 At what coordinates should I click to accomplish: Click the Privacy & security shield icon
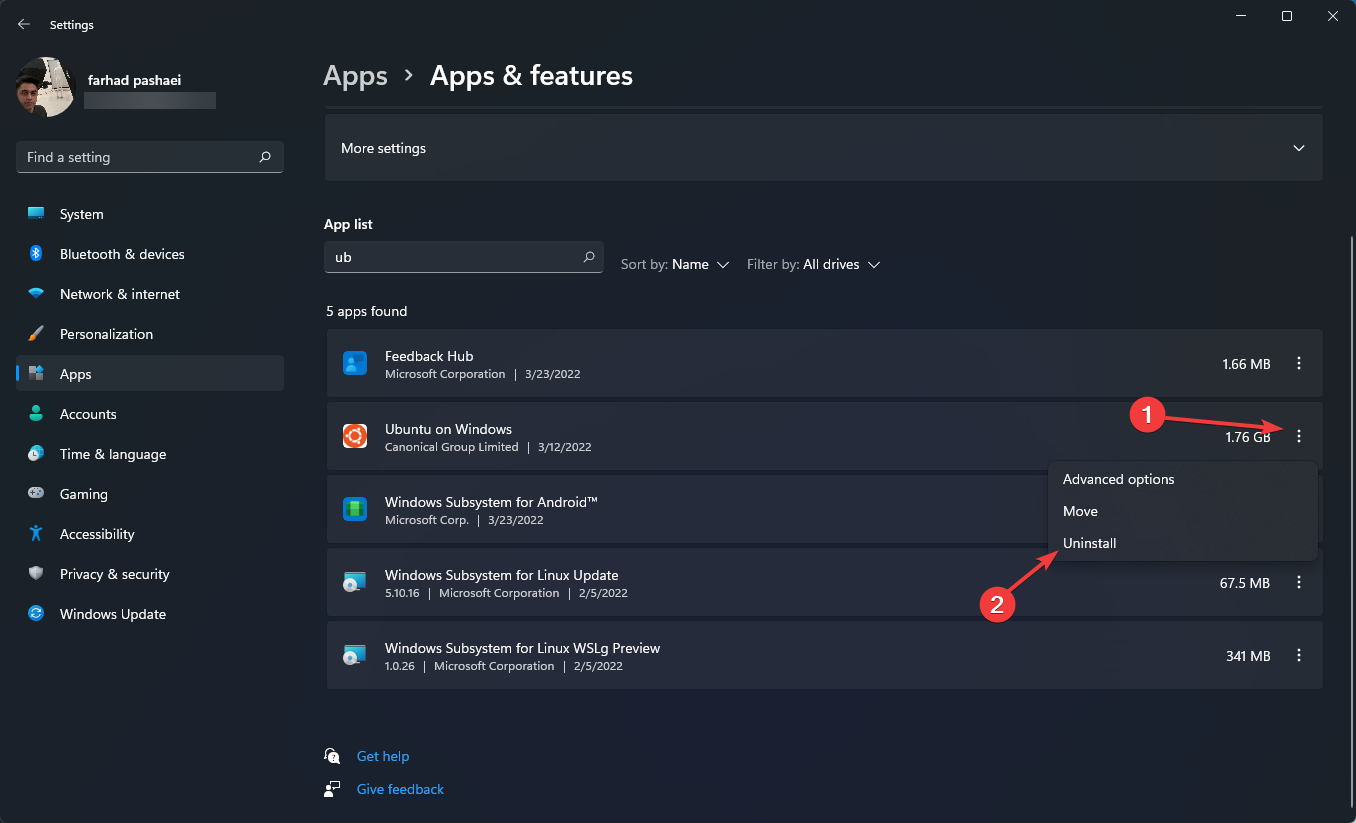(x=35, y=573)
